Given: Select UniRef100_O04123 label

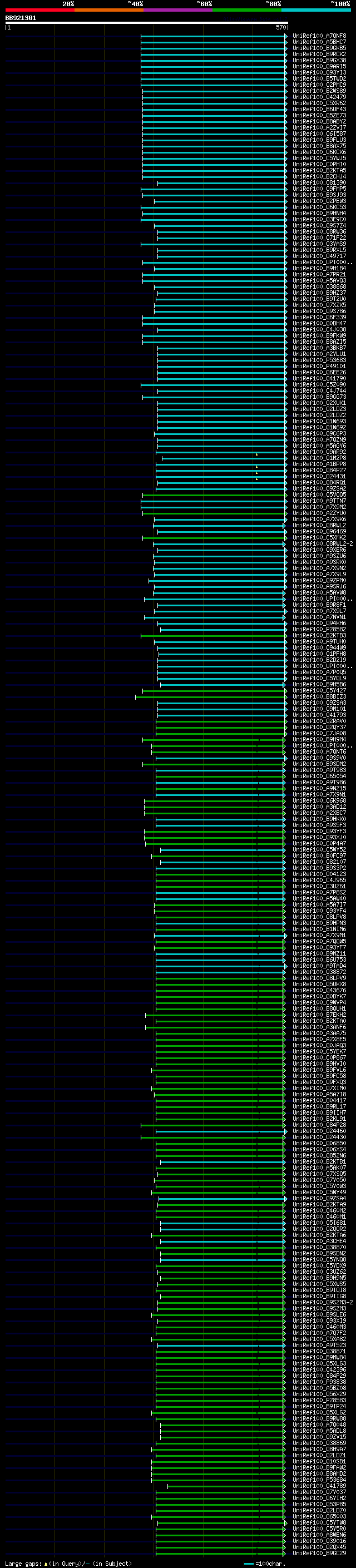Looking at the screenshot, I should click(x=319, y=873).
